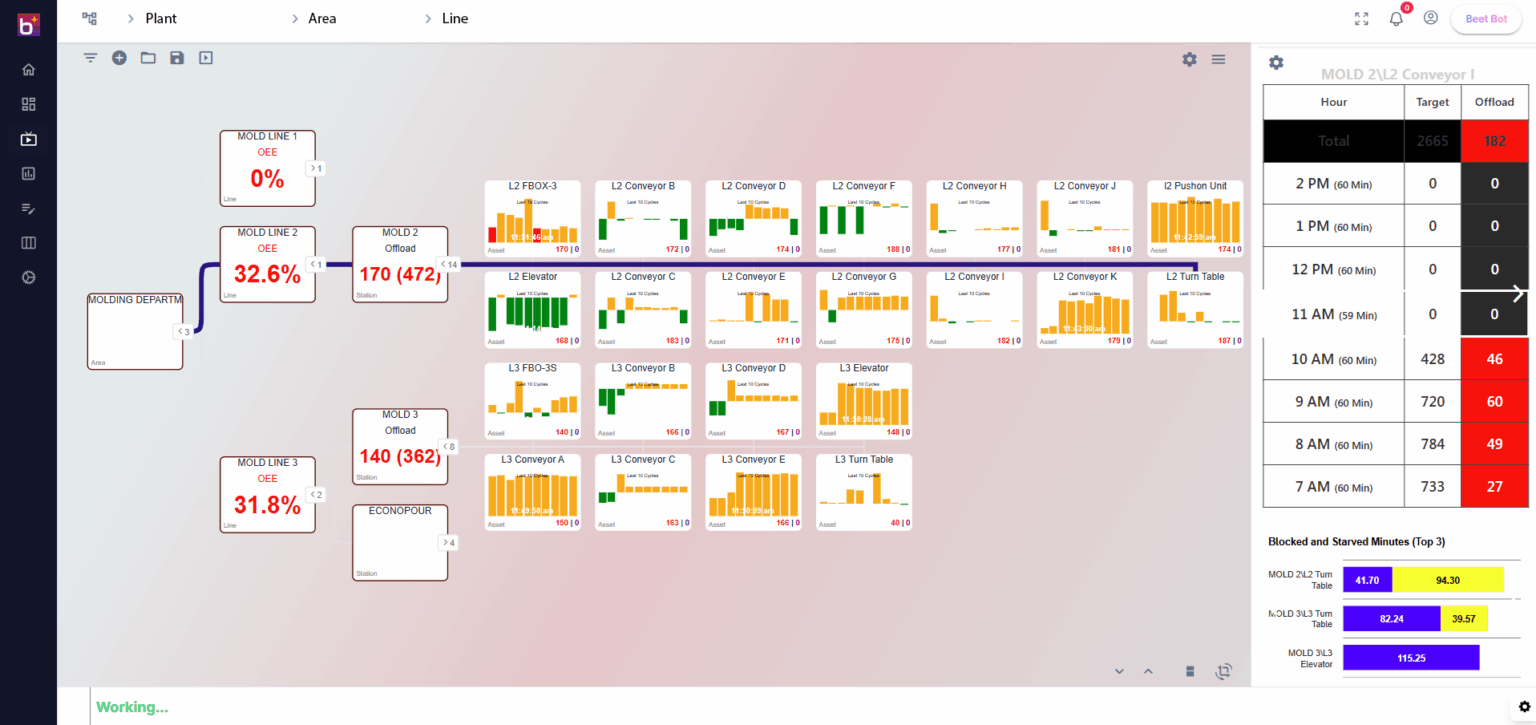1536x725 pixels.
Task: Click the hierarchy tree icon before Plant
Action: pos(90,18)
